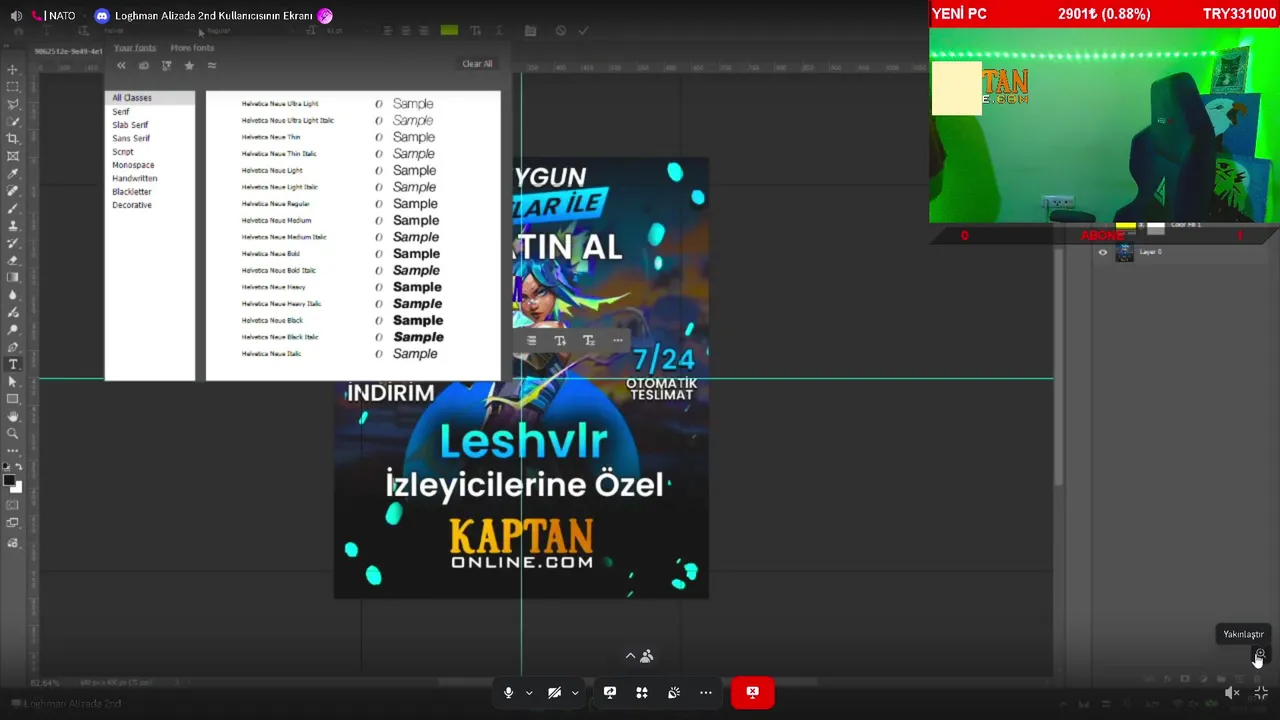Select the Rectangle shape tool
Image resolution: width=1280 pixels, height=720 pixels.
click(x=13, y=399)
